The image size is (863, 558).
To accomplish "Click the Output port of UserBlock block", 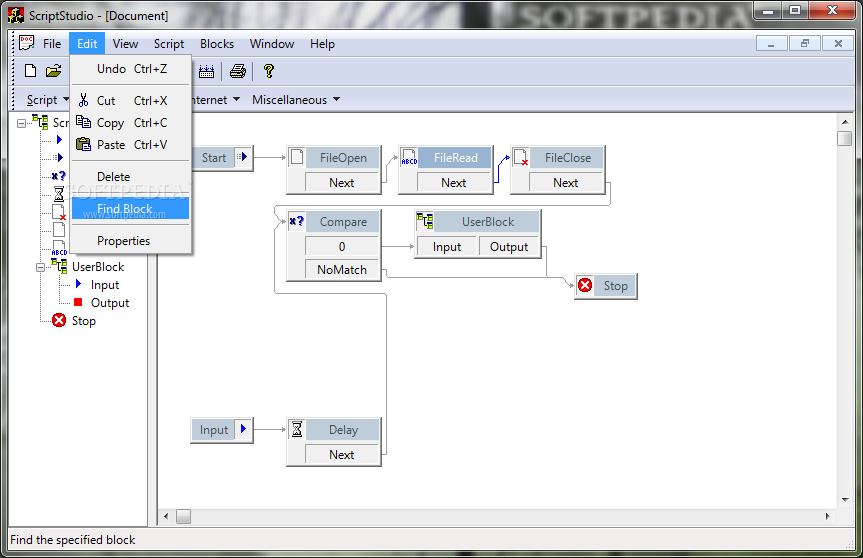I will [509, 247].
